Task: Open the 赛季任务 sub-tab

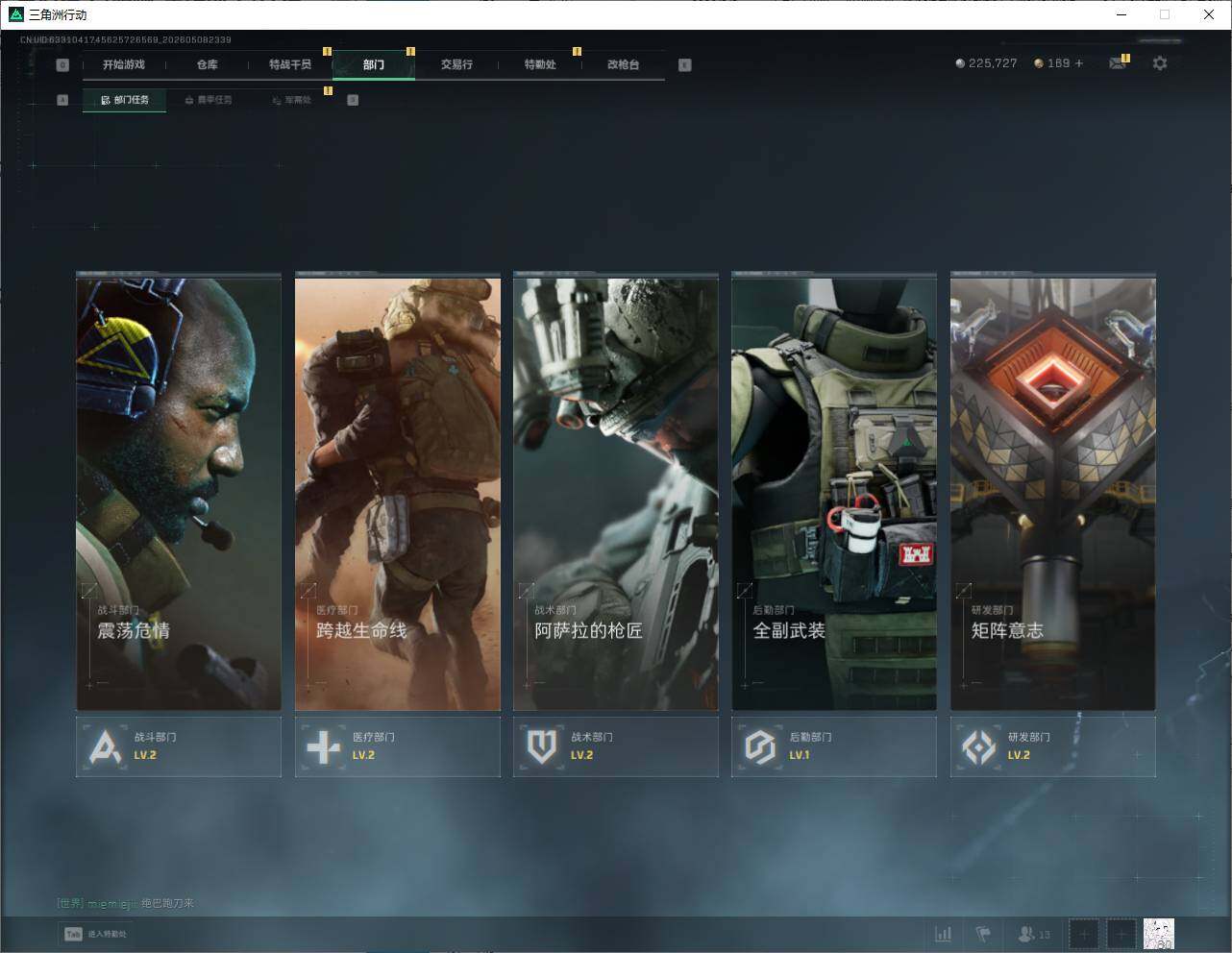Action: [x=208, y=100]
